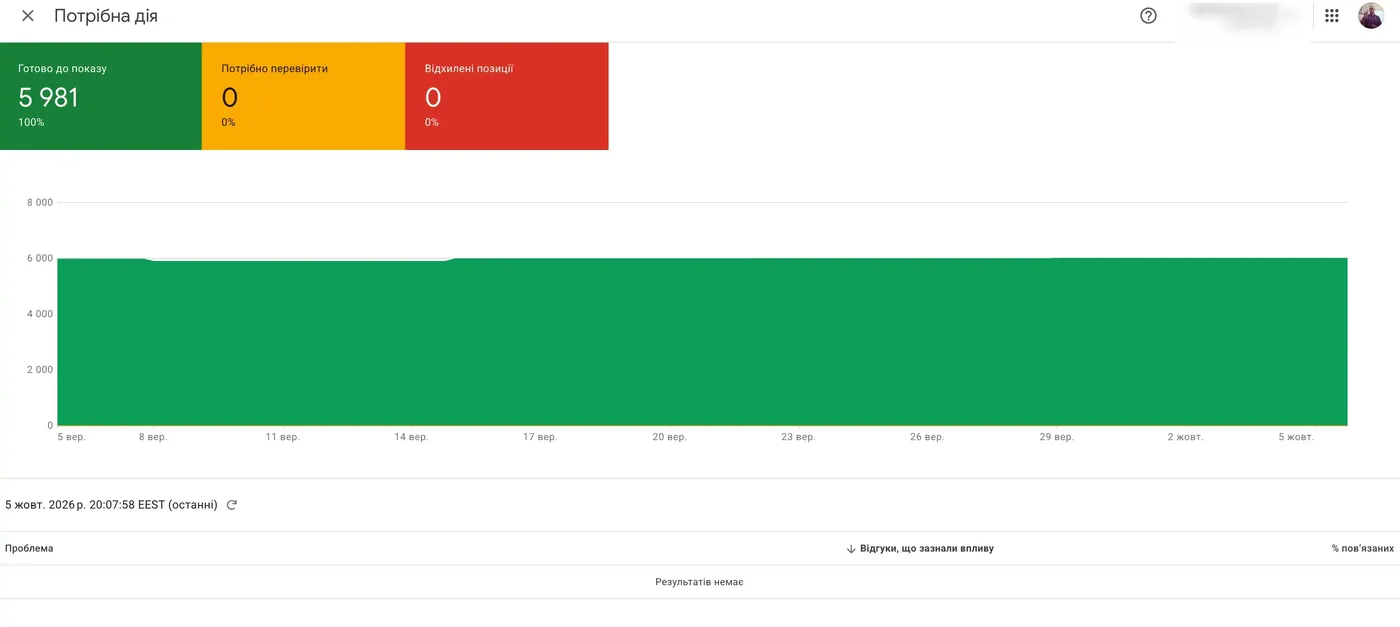
Task: Click the "29 вер." date label
Action: point(1056,437)
